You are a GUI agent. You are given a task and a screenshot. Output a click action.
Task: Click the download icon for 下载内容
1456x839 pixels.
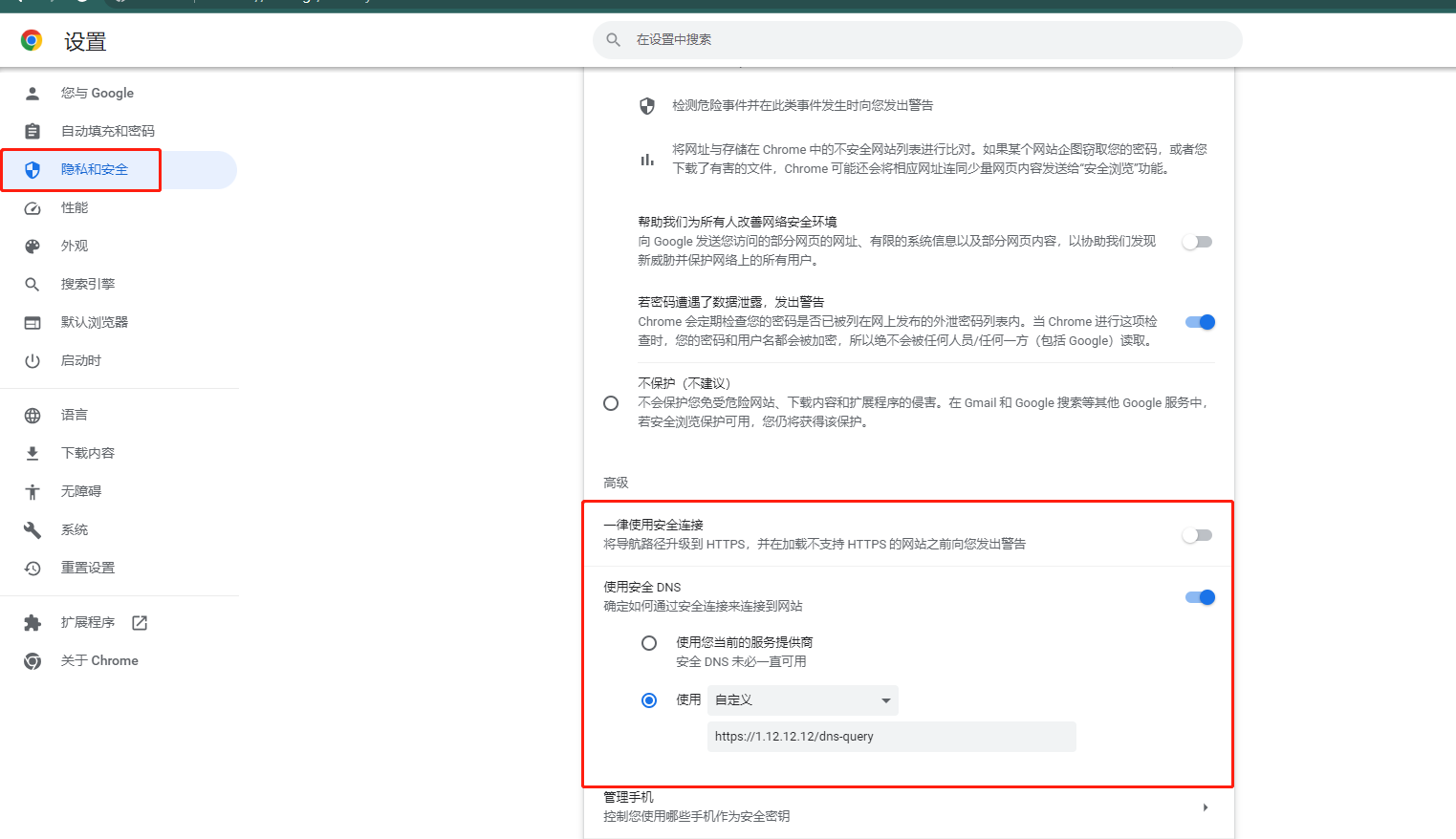click(x=33, y=453)
